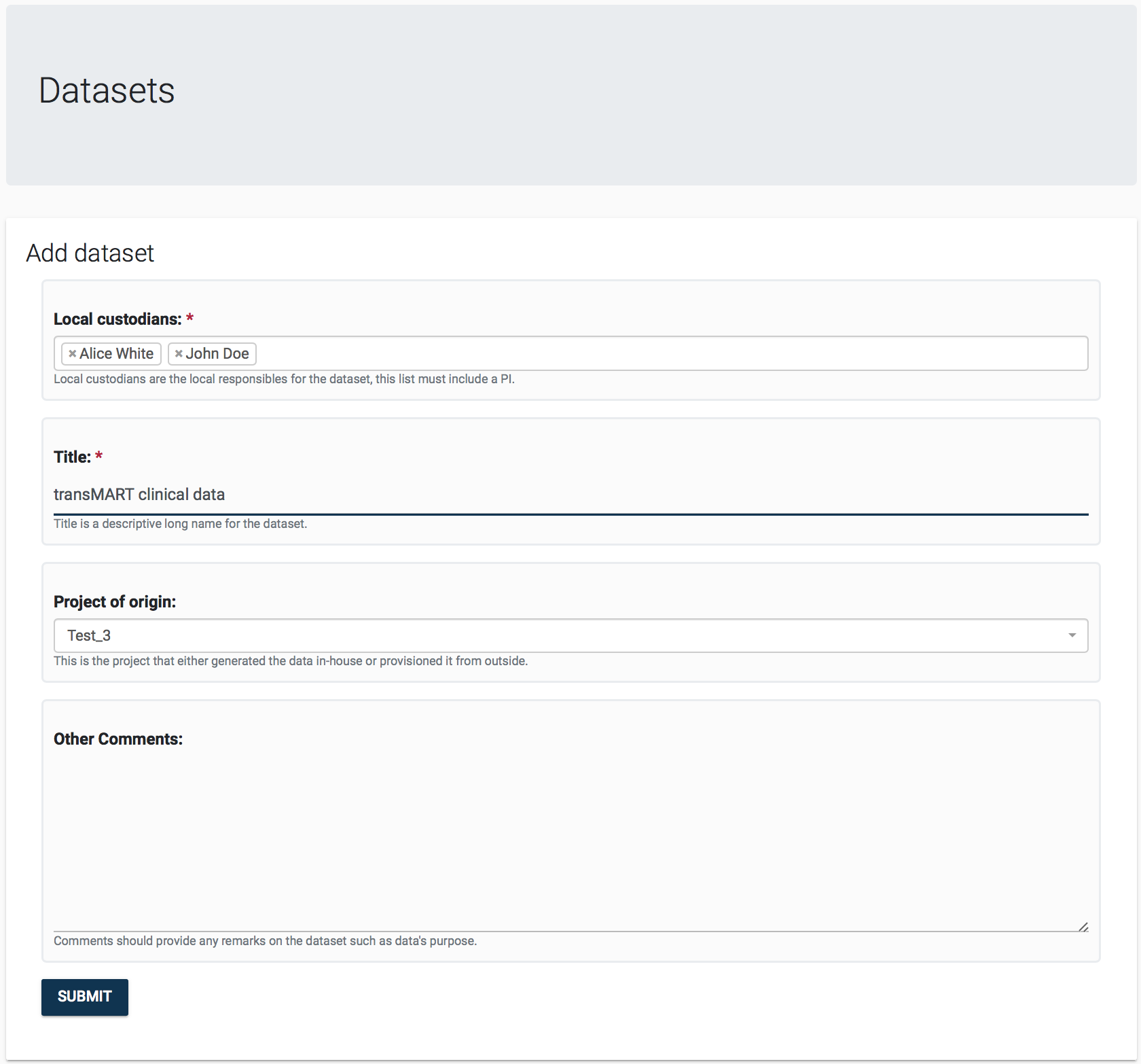Screen dimensions: 1141x1064
Task: Remove John Doe custodian tag
Action: point(179,354)
